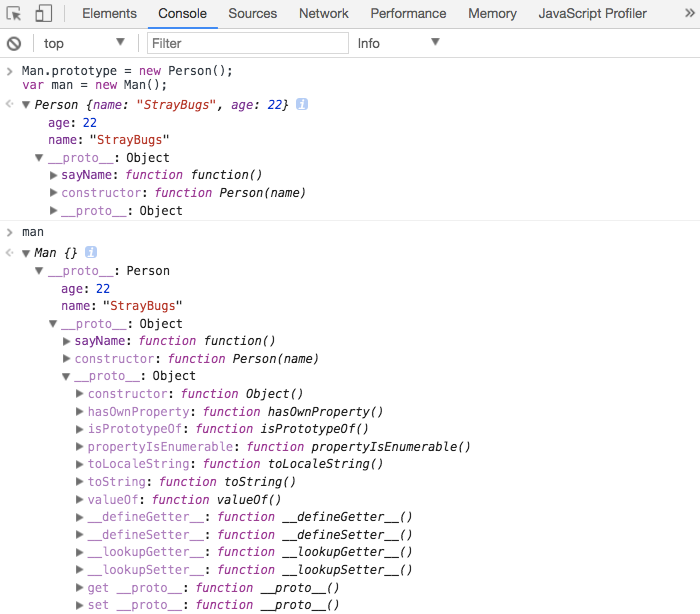The width and height of the screenshot is (700, 614).
Task: Expand toString function entry
Action: 79,481
